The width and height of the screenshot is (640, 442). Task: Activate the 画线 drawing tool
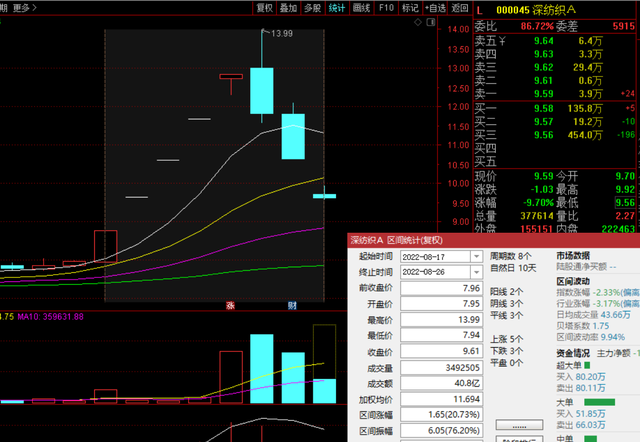click(x=362, y=7)
